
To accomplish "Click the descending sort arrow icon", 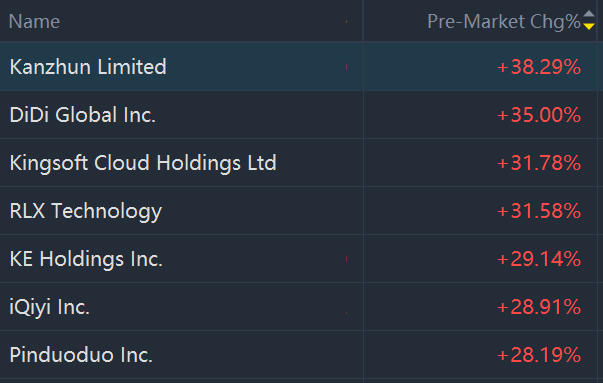I will (x=589, y=27).
